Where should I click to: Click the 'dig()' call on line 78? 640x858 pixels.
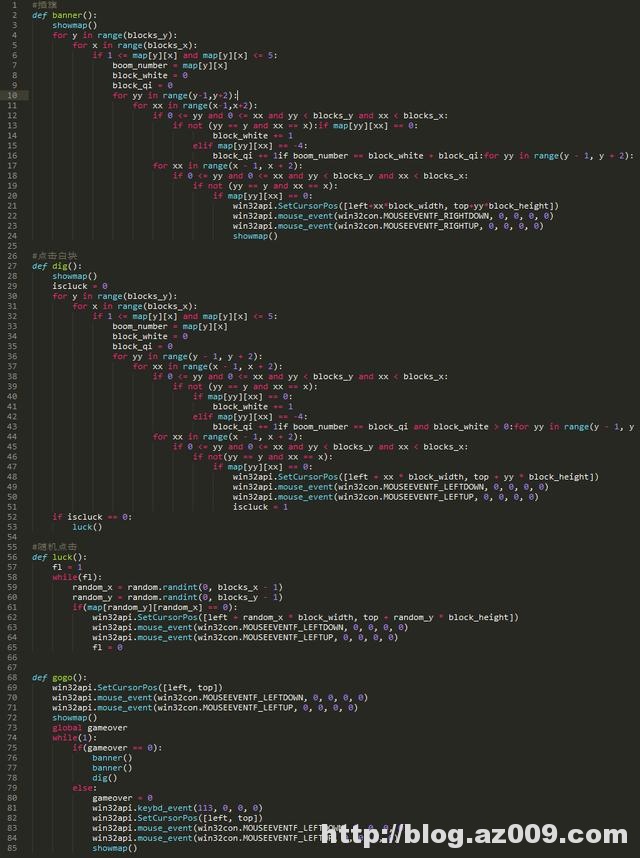point(104,778)
